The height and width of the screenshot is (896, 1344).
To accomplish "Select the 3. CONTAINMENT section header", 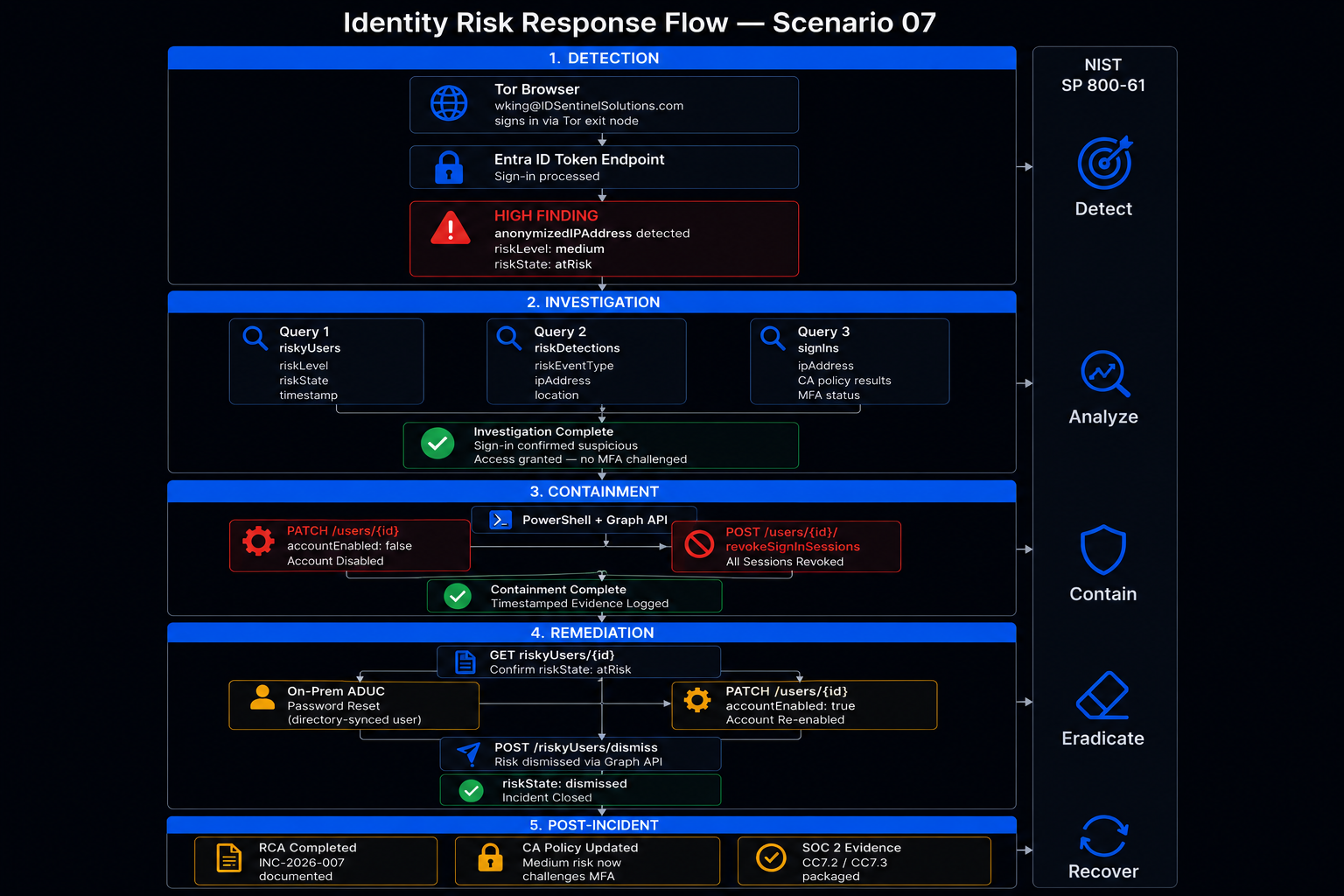I will pos(591,492).
